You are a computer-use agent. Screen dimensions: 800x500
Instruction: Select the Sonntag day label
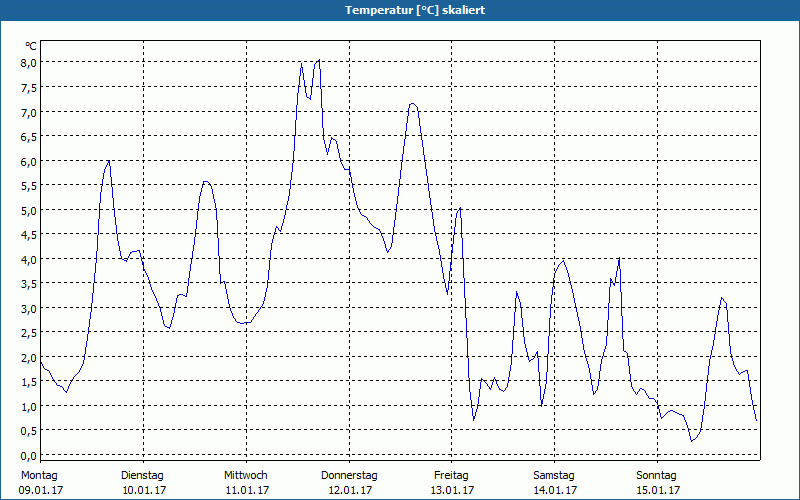[657, 475]
